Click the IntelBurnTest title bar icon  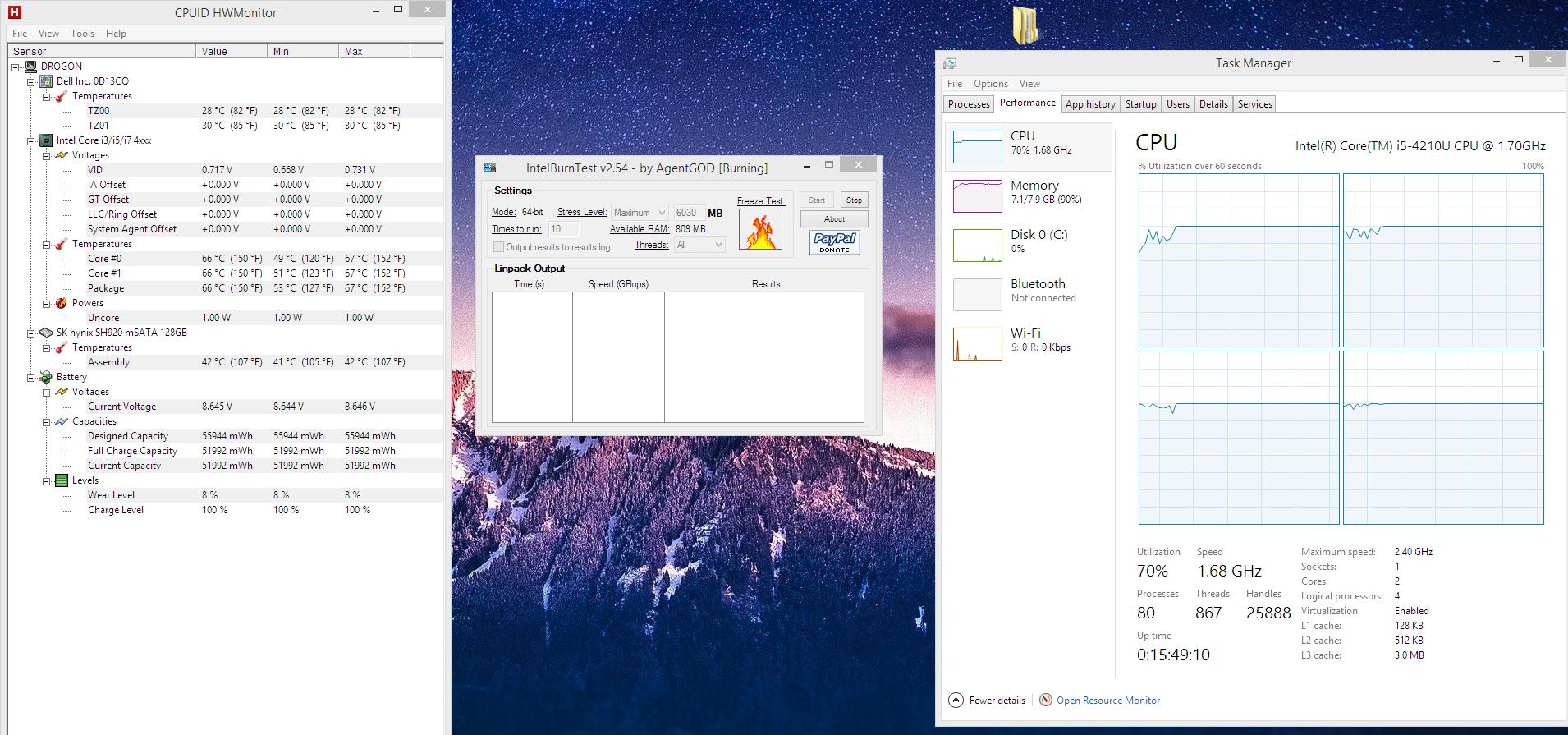[x=490, y=168]
